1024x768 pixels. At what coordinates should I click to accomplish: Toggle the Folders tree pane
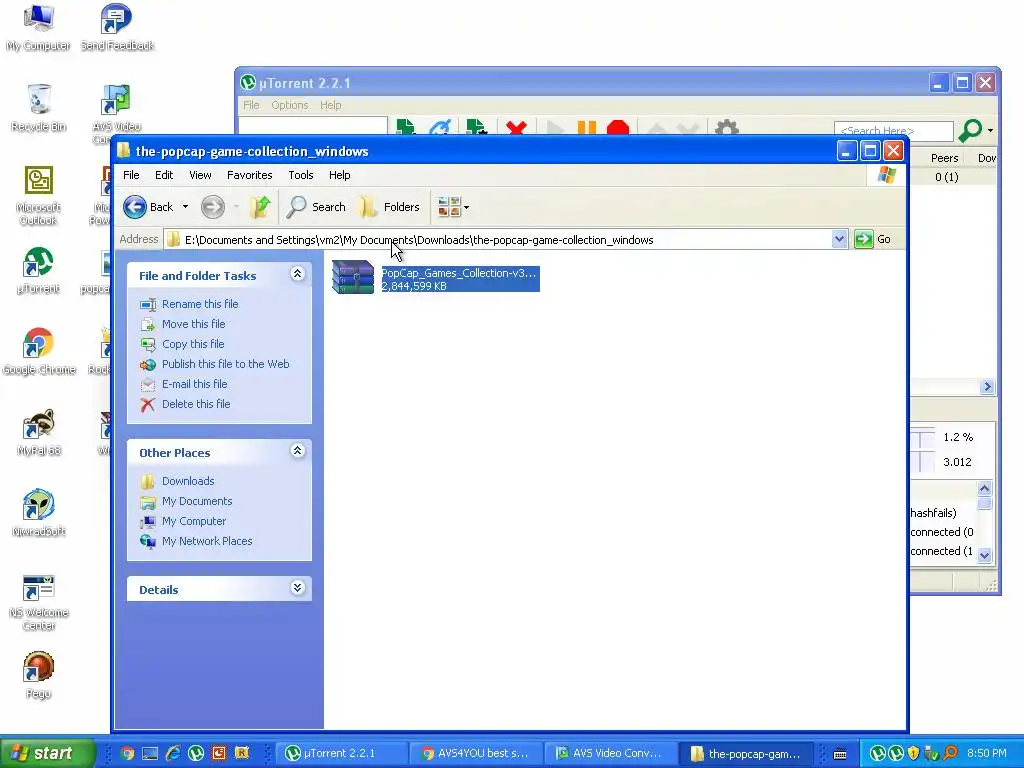click(x=390, y=207)
